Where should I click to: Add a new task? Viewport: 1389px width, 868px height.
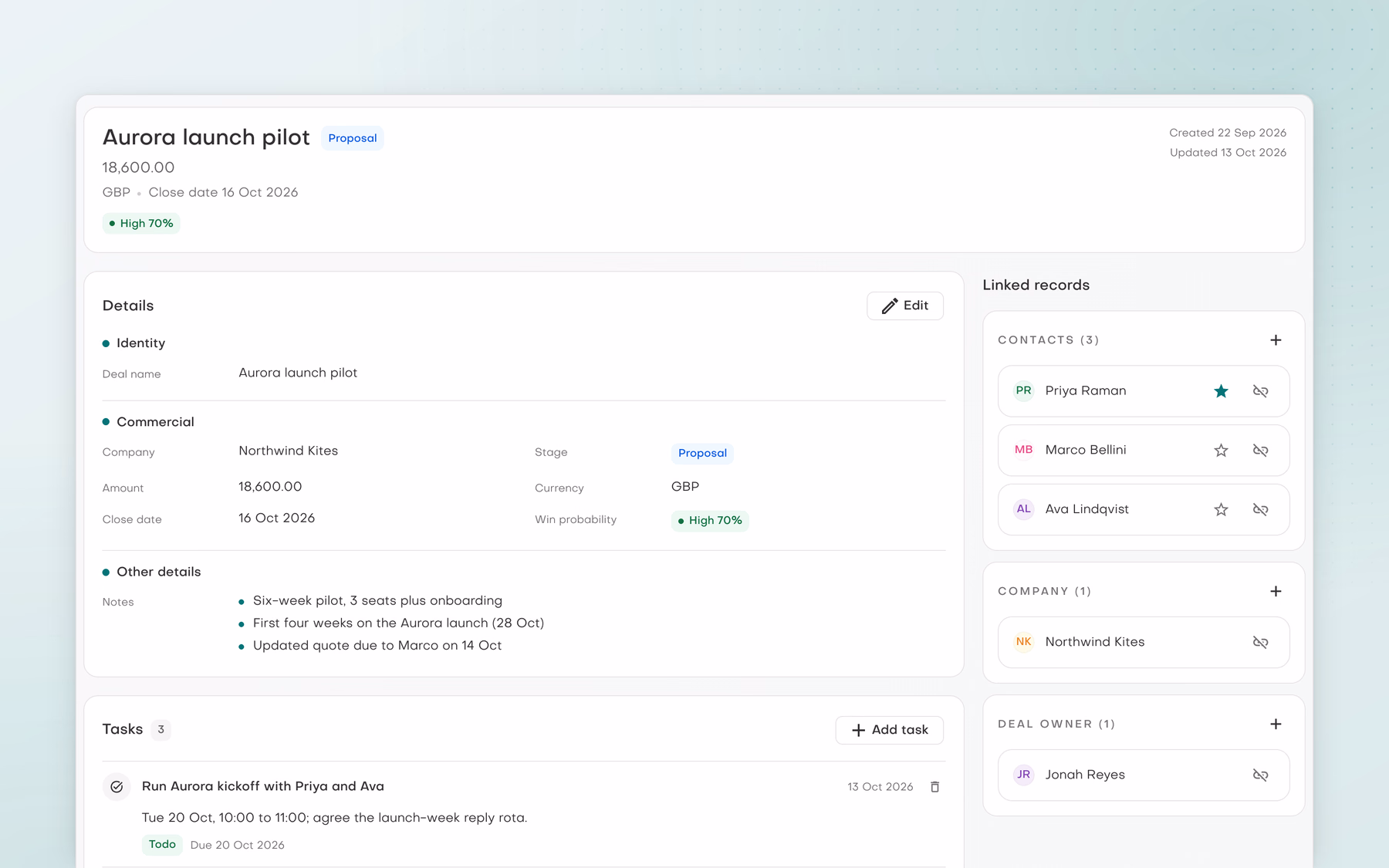pos(889,730)
